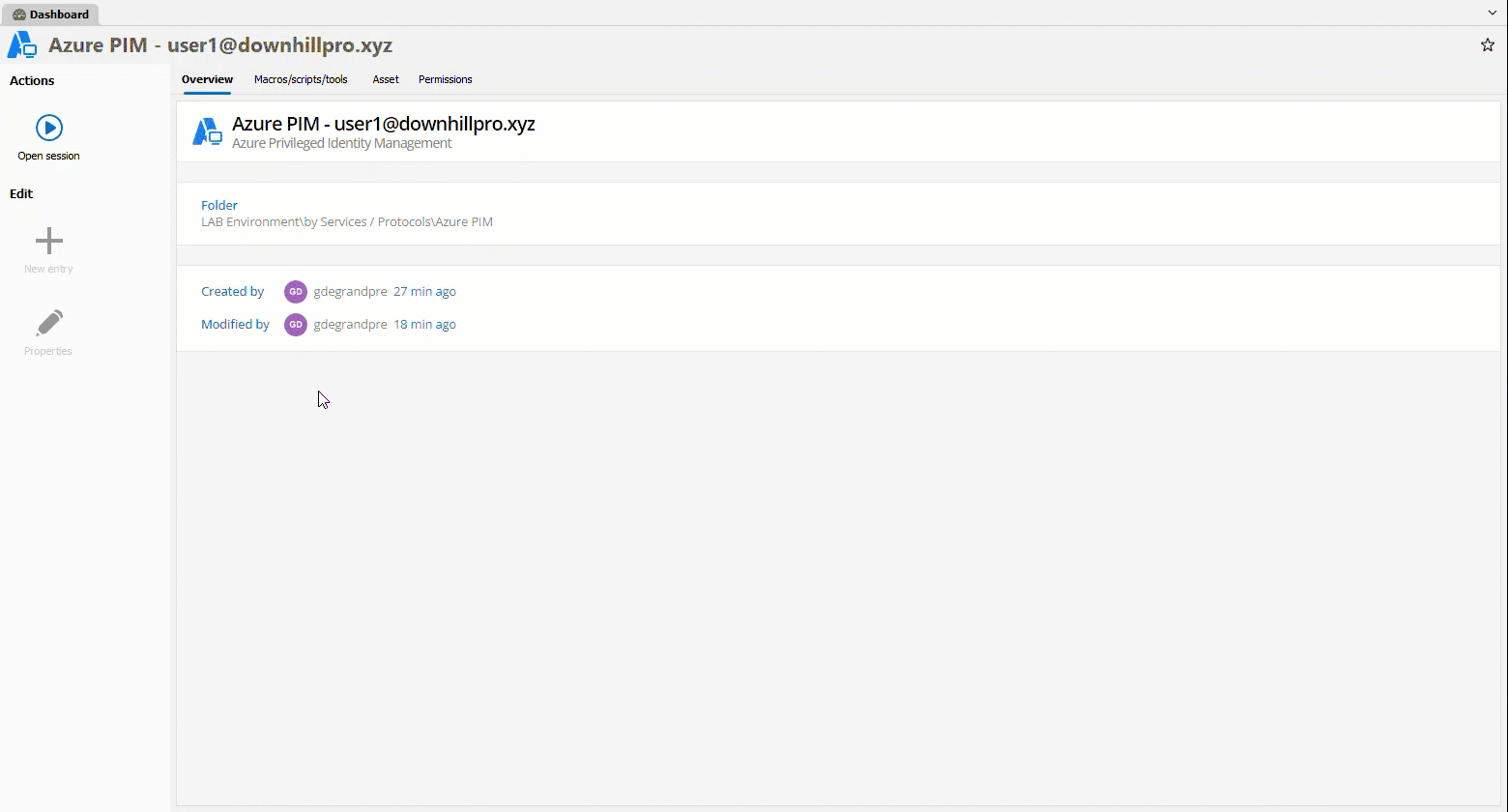
Task: Expand the chevron dropdown at top right
Action: click(x=1492, y=13)
